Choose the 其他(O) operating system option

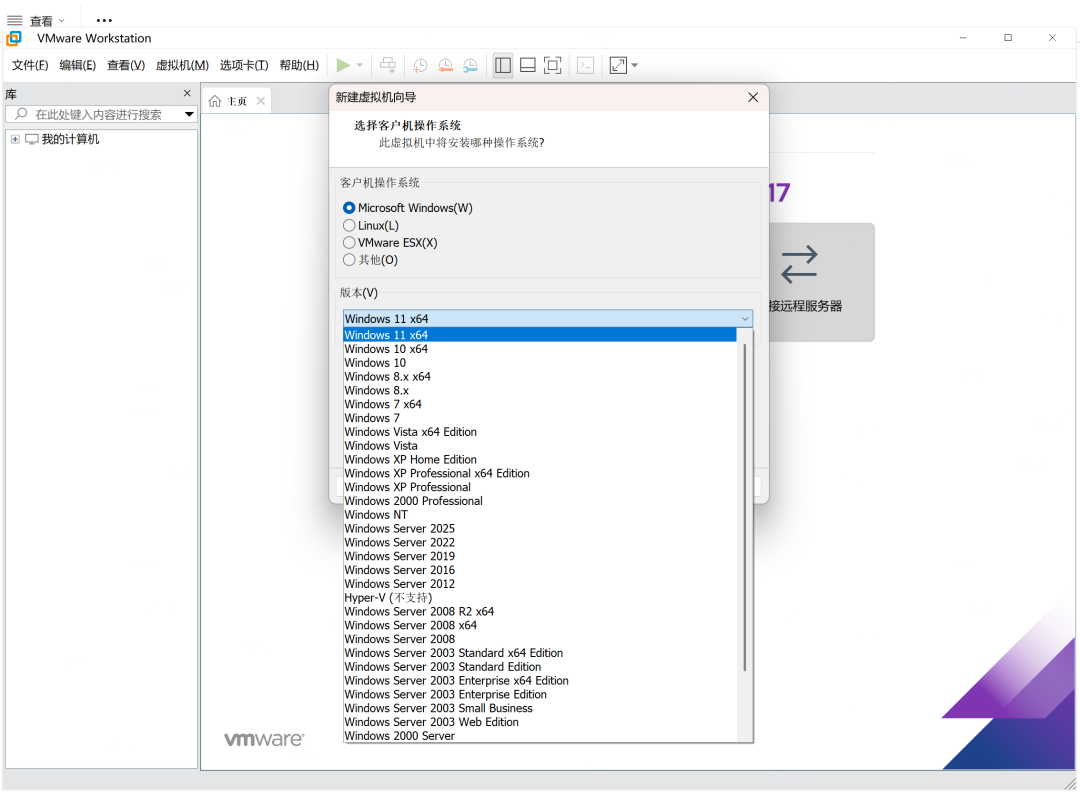(349, 260)
